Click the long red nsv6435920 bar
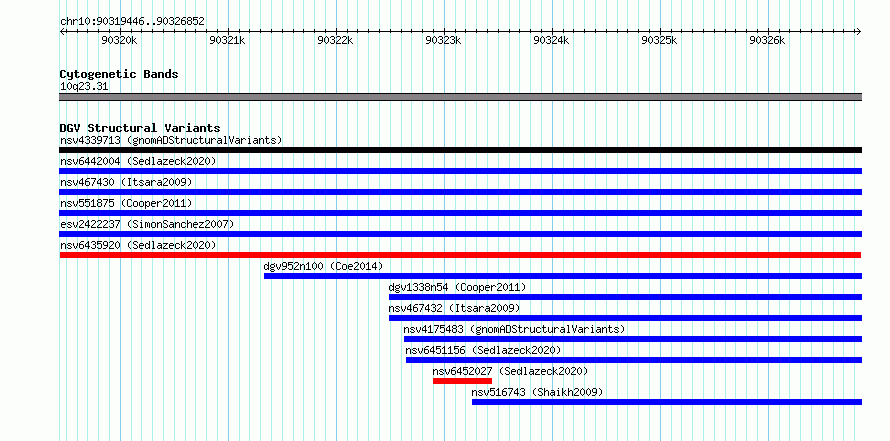890x441 pixels. pyautogui.click(x=460, y=255)
